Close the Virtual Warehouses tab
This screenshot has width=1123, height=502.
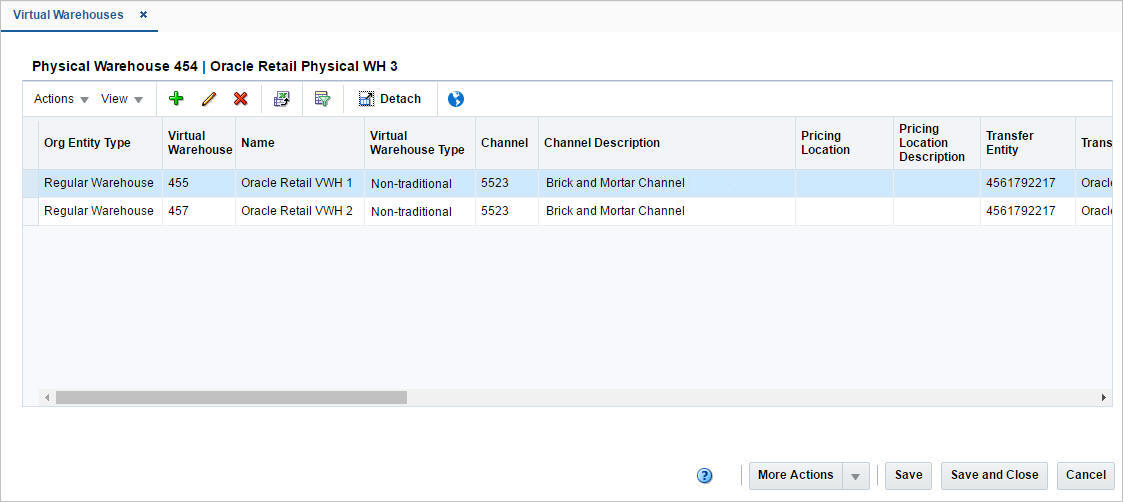[143, 14]
